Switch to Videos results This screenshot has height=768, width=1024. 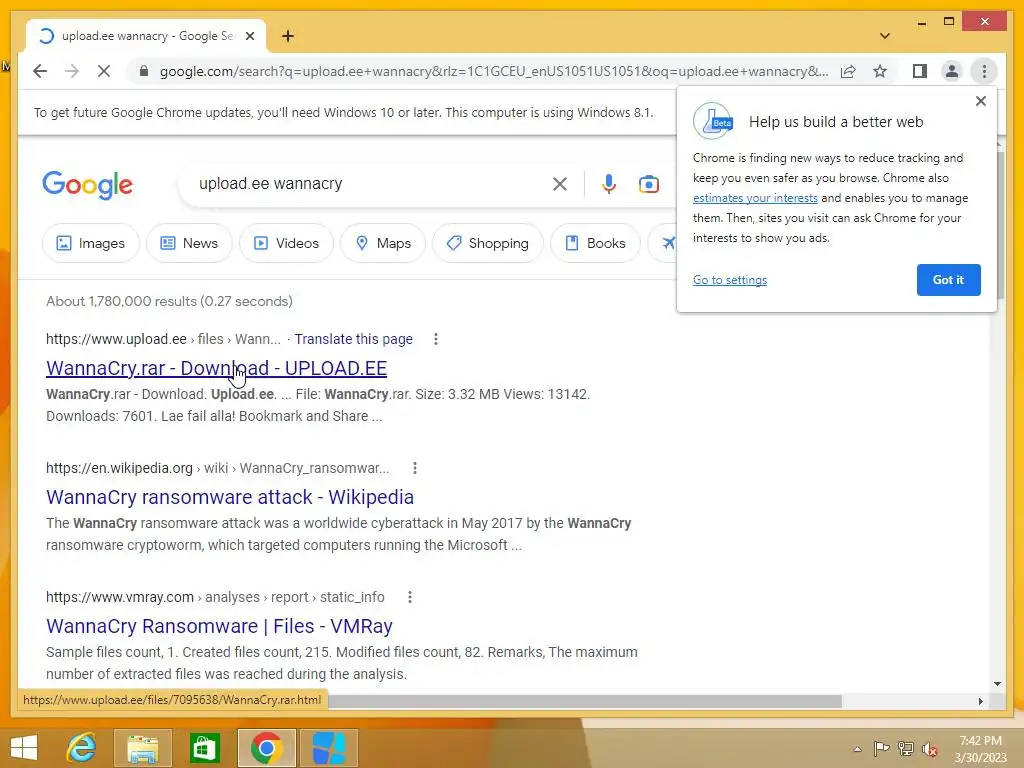[x=286, y=243]
